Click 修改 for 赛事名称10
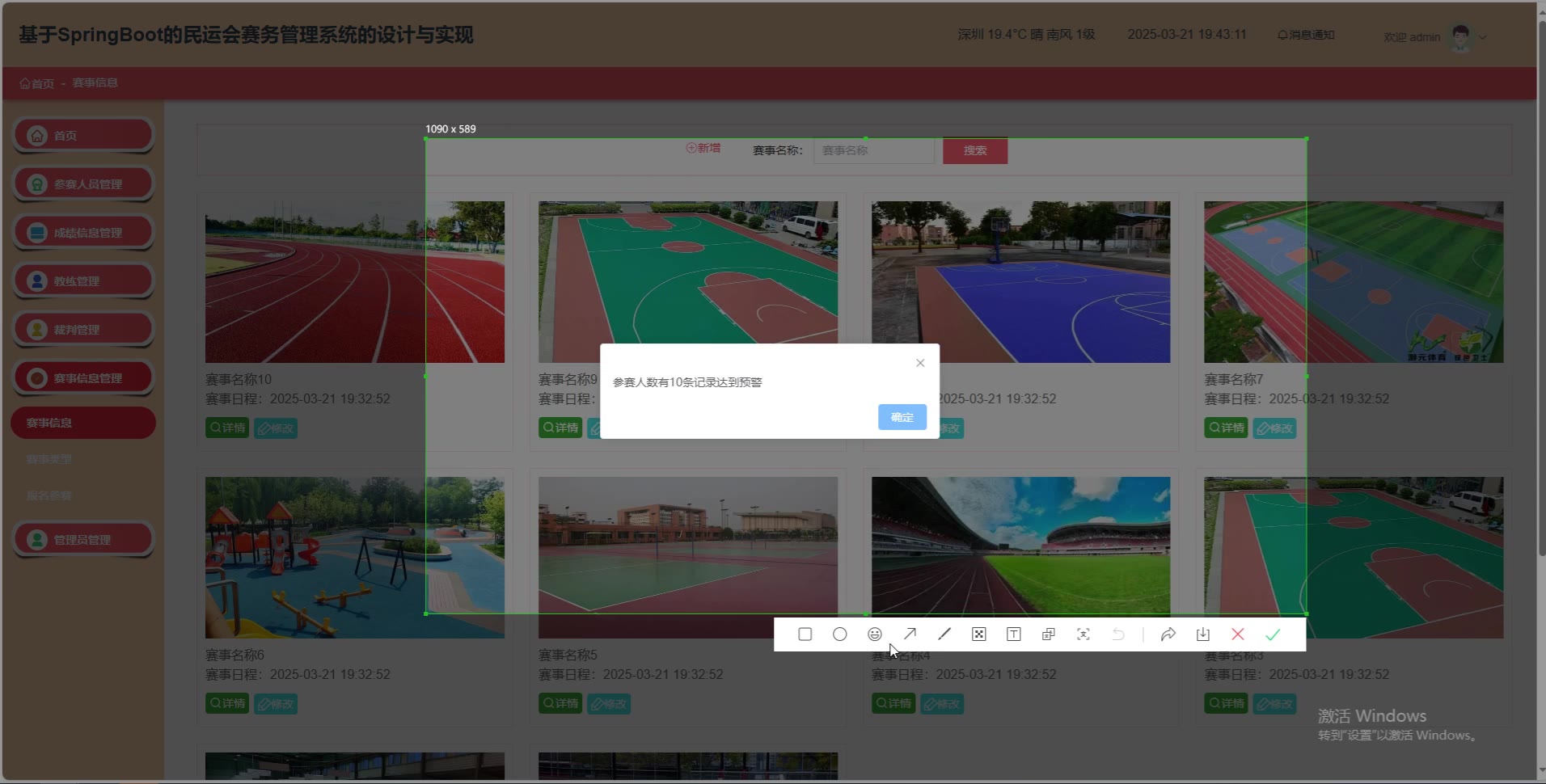Image resolution: width=1546 pixels, height=784 pixels. pyautogui.click(x=276, y=428)
